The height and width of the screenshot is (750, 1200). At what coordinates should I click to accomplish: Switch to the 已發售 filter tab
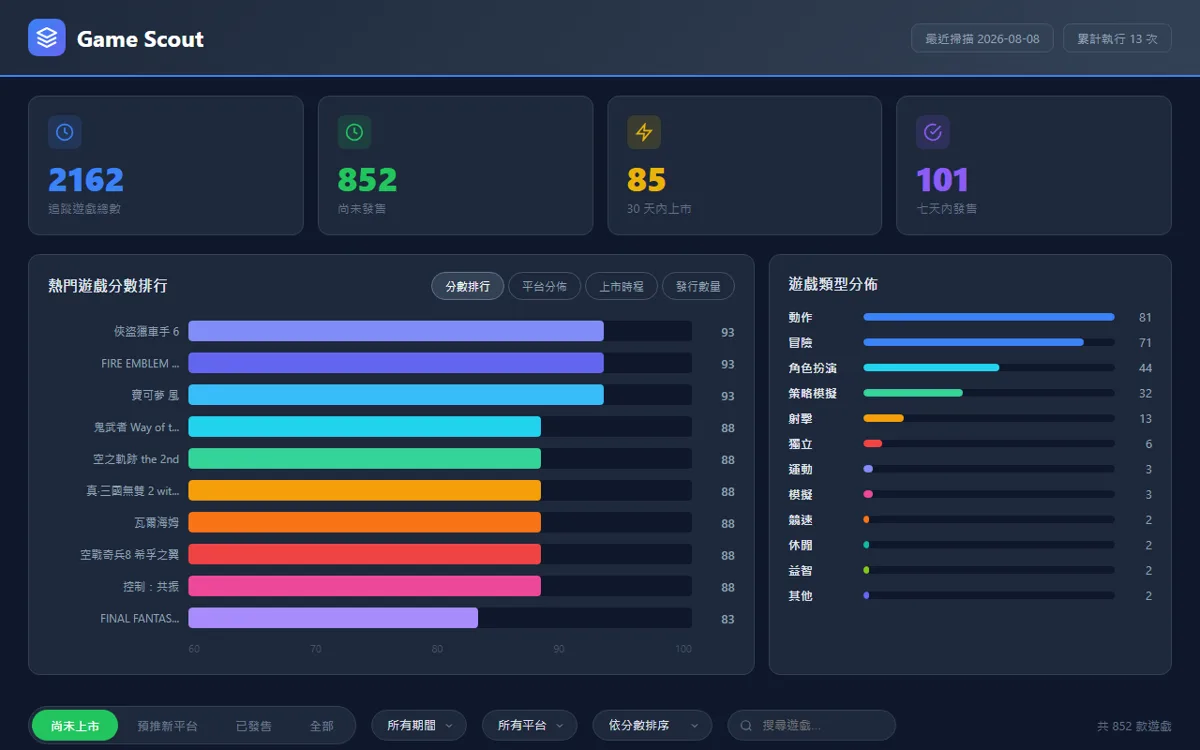(254, 726)
